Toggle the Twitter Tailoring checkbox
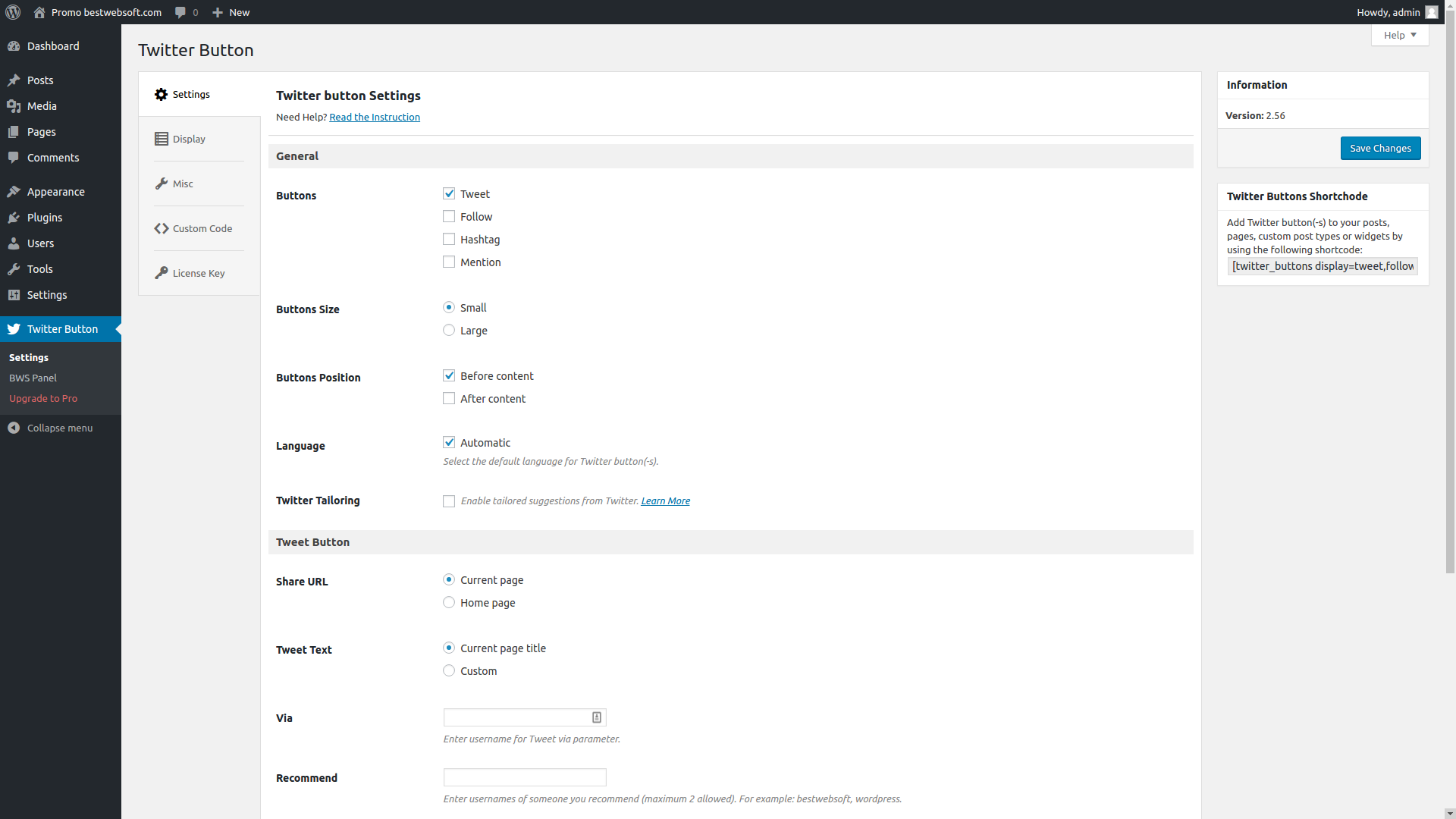 coord(449,501)
